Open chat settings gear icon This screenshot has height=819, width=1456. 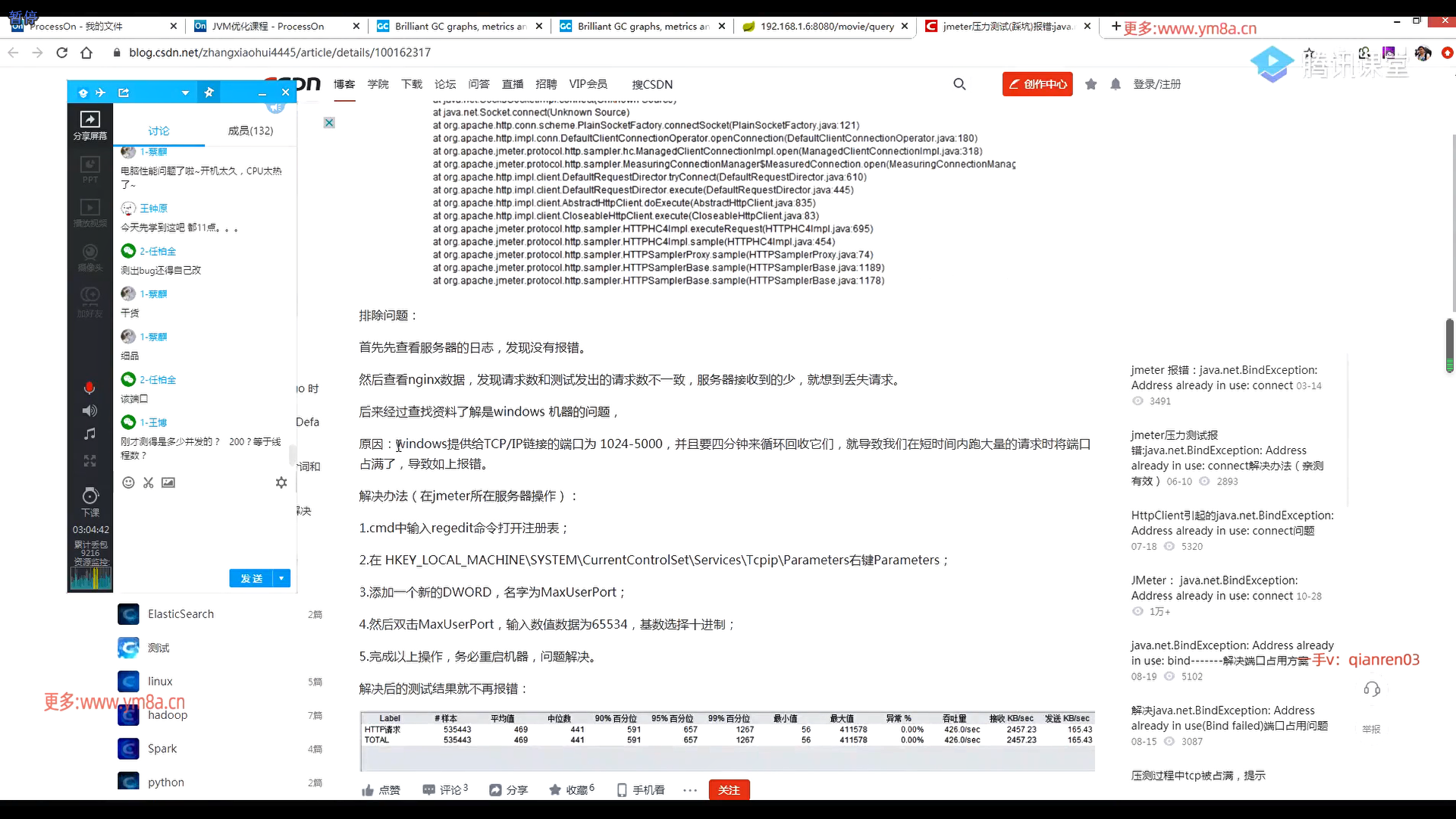281,483
